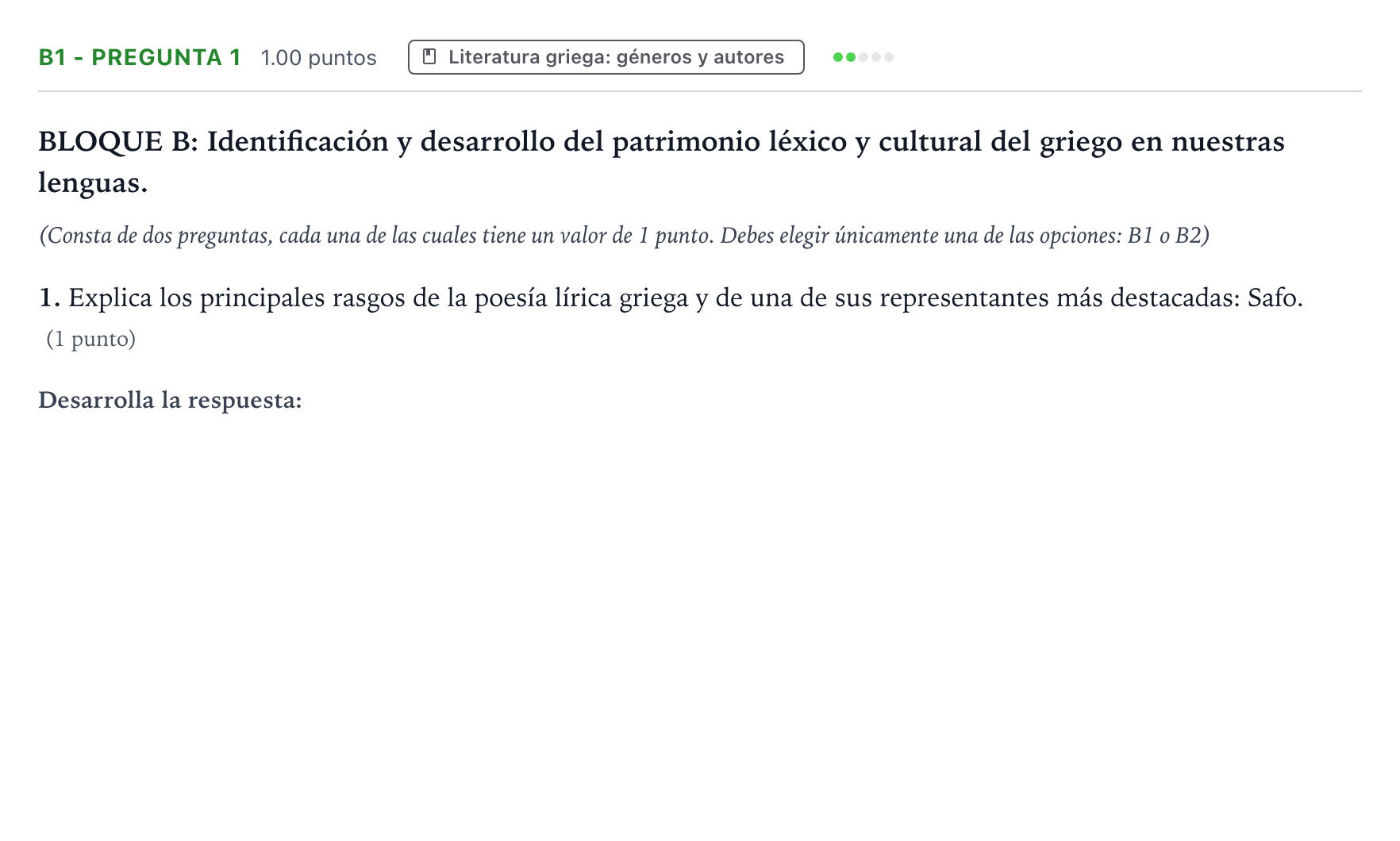Click the 'Desarrolla la respuesta:' label
Viewport: 1400px width, 841px height.
[170, 400]
